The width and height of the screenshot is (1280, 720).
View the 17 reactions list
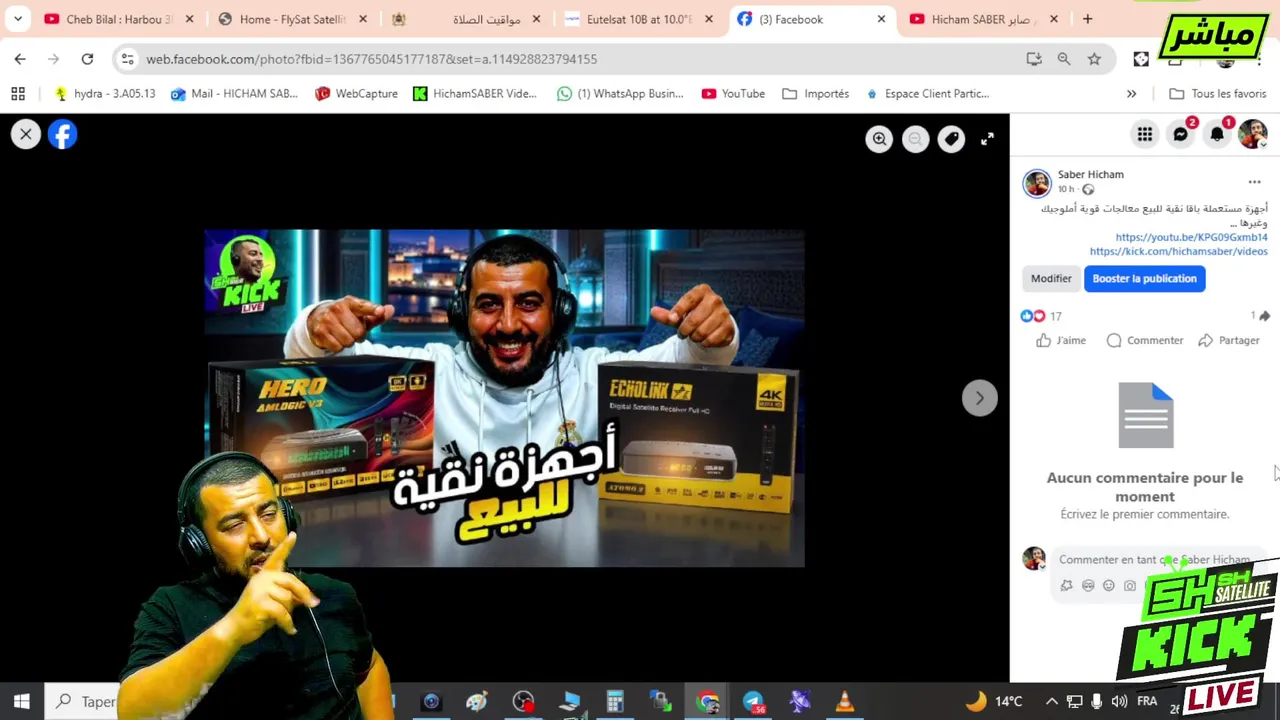[x=1041, y=316]
